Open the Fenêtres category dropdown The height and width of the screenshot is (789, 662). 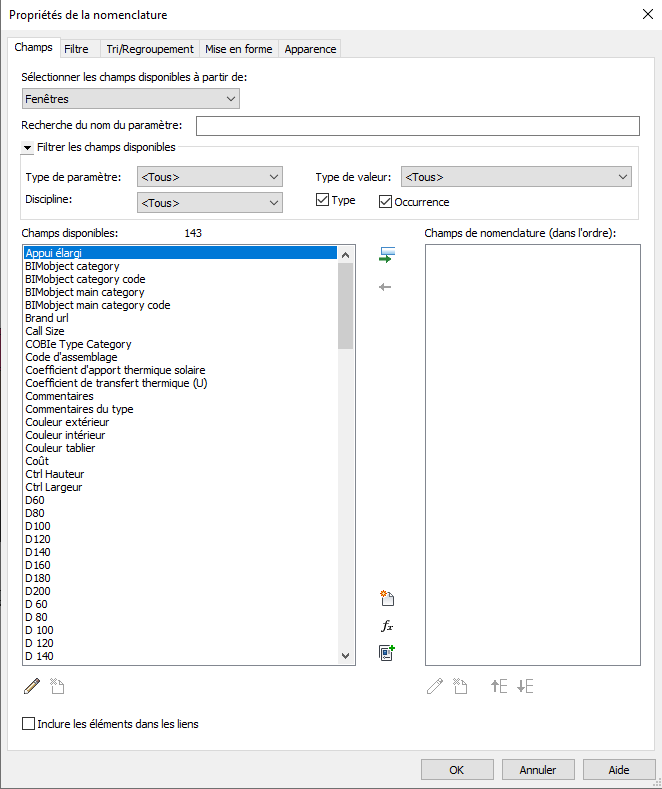point(131,98)
